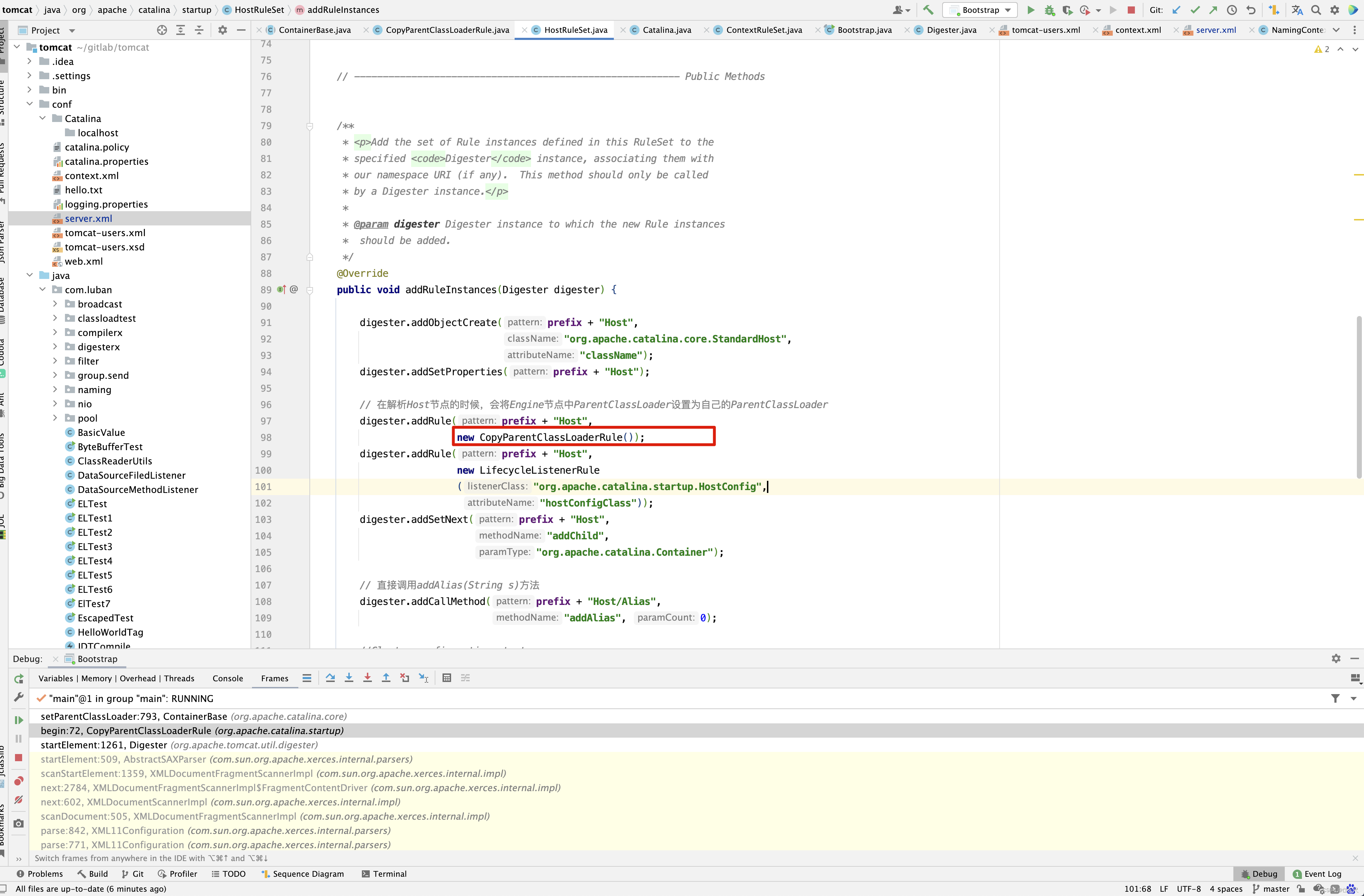Click the Step Out debugger icon
Viewport: 1364px width, 896px height.
386,678
